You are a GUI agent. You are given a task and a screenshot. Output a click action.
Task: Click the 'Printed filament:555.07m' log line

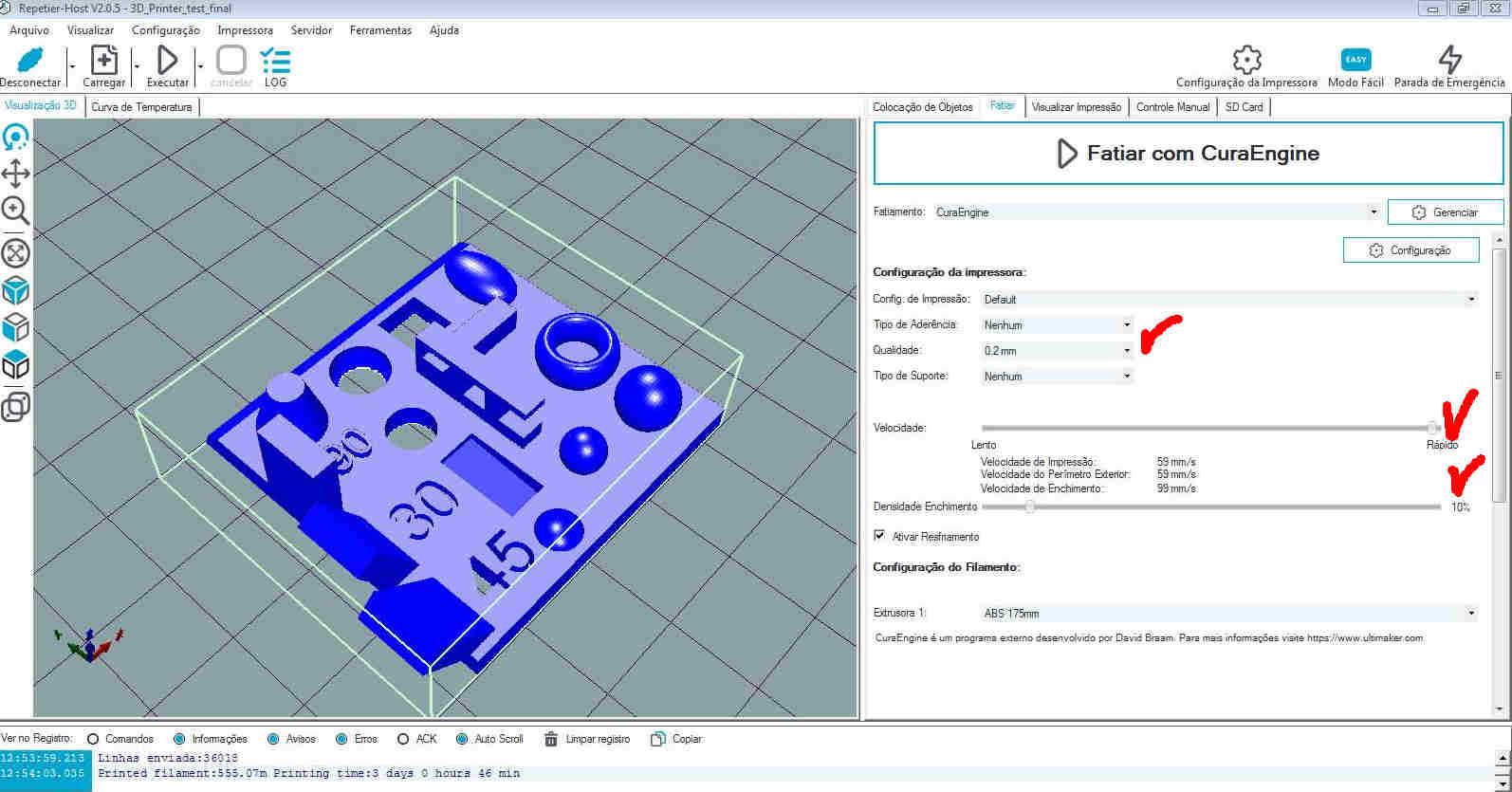308,773
